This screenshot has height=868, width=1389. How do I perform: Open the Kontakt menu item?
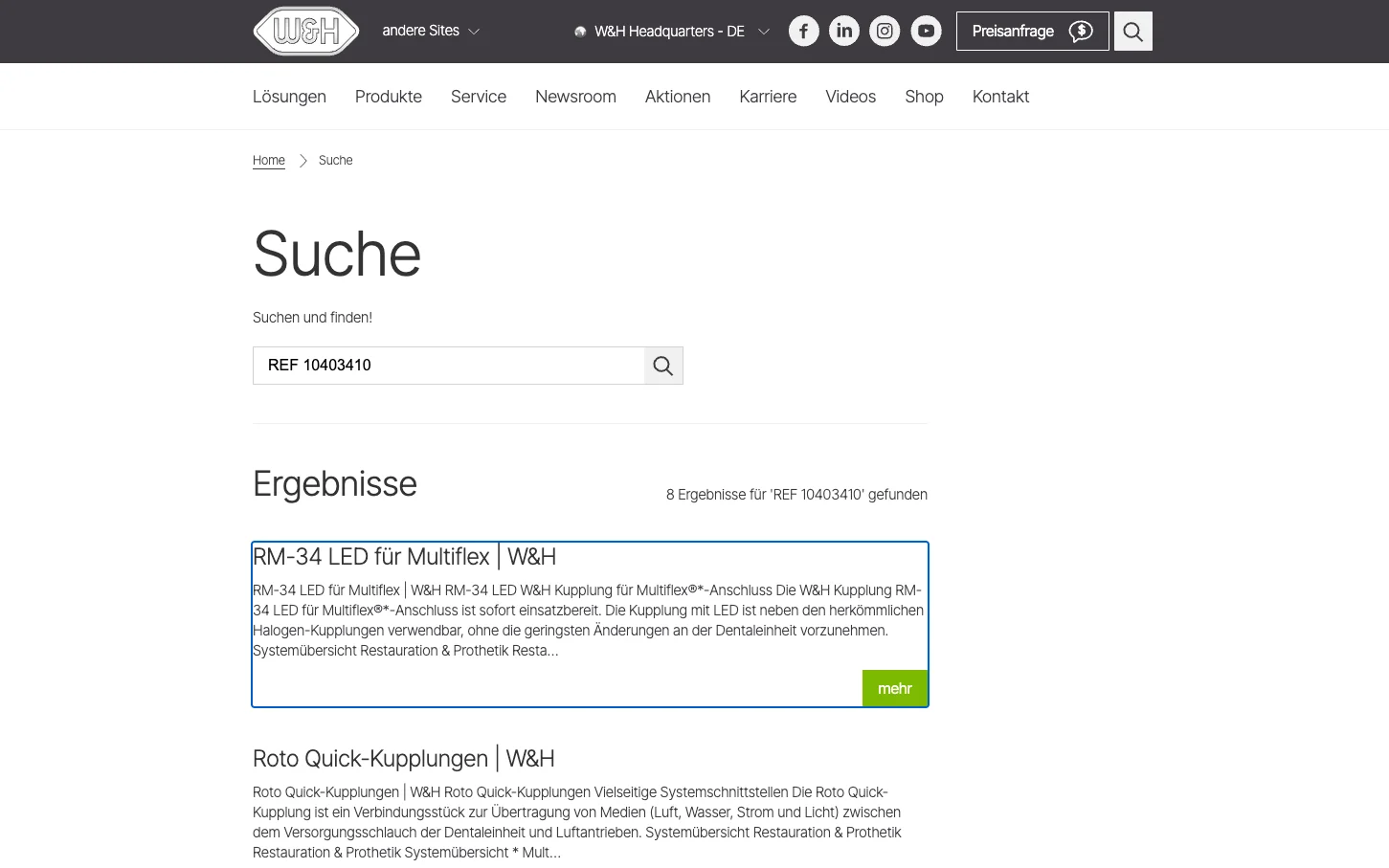pyautogui.click(x=1000, y=97)
